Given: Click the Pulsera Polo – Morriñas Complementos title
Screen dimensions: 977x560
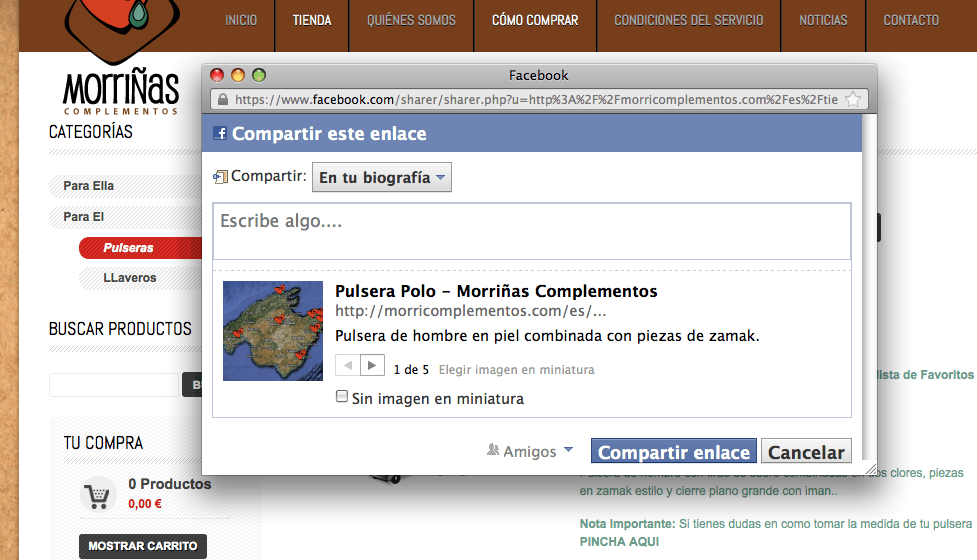Looking at the screenshot, I should click(x=496, y=291).
